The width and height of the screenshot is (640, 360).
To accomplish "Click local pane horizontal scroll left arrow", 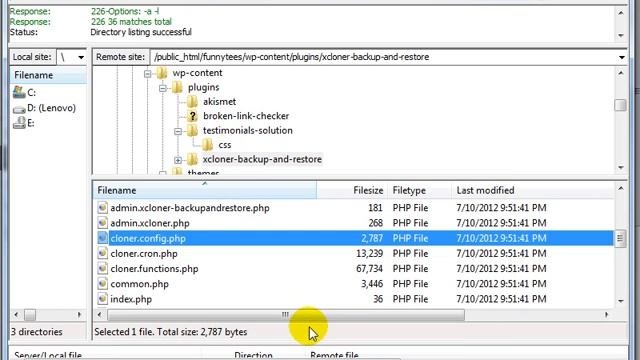I will pyautogui.click(x=16, y=315).
